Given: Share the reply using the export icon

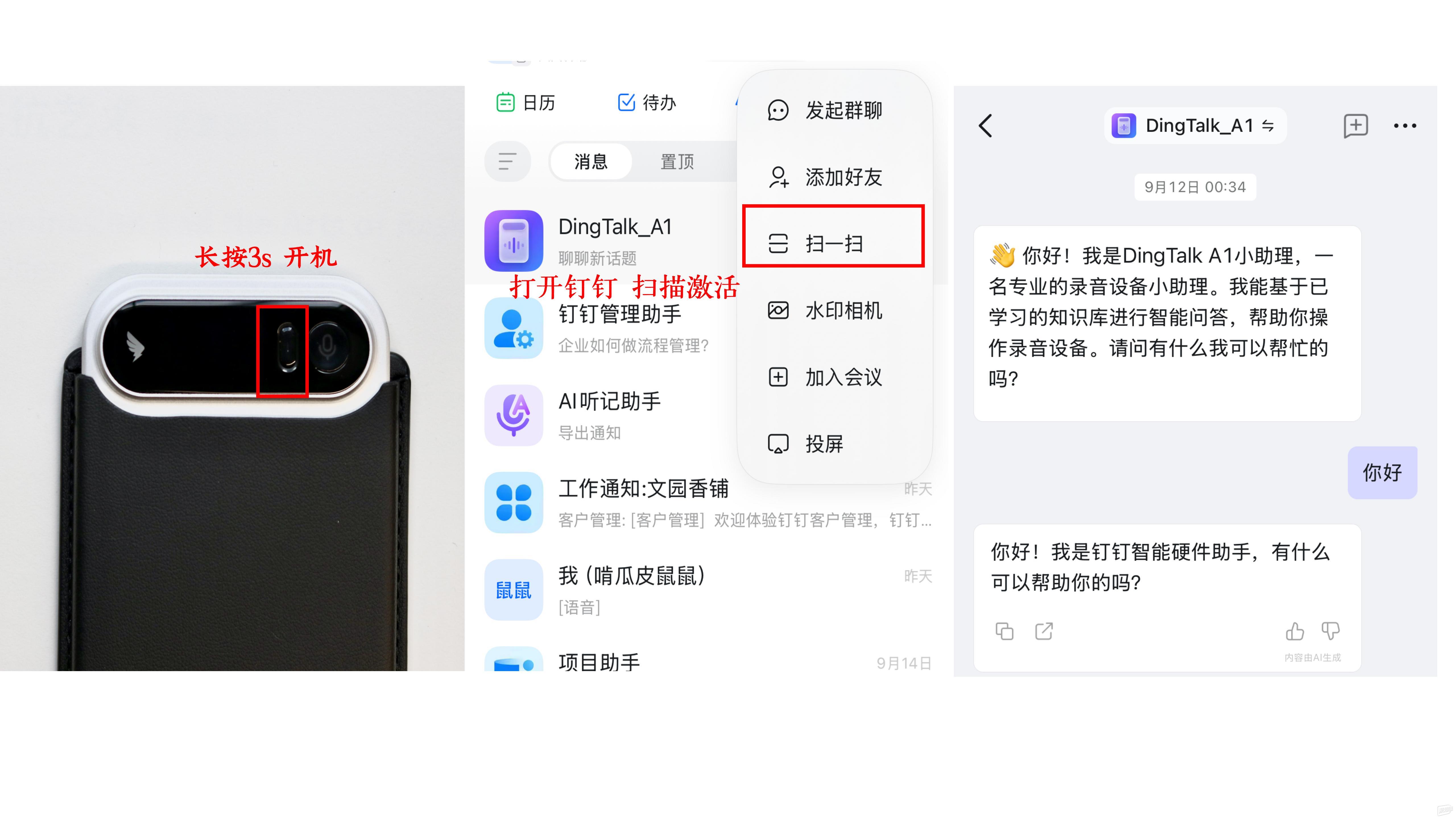Looking at the screenshot, I should point(1044,631).
